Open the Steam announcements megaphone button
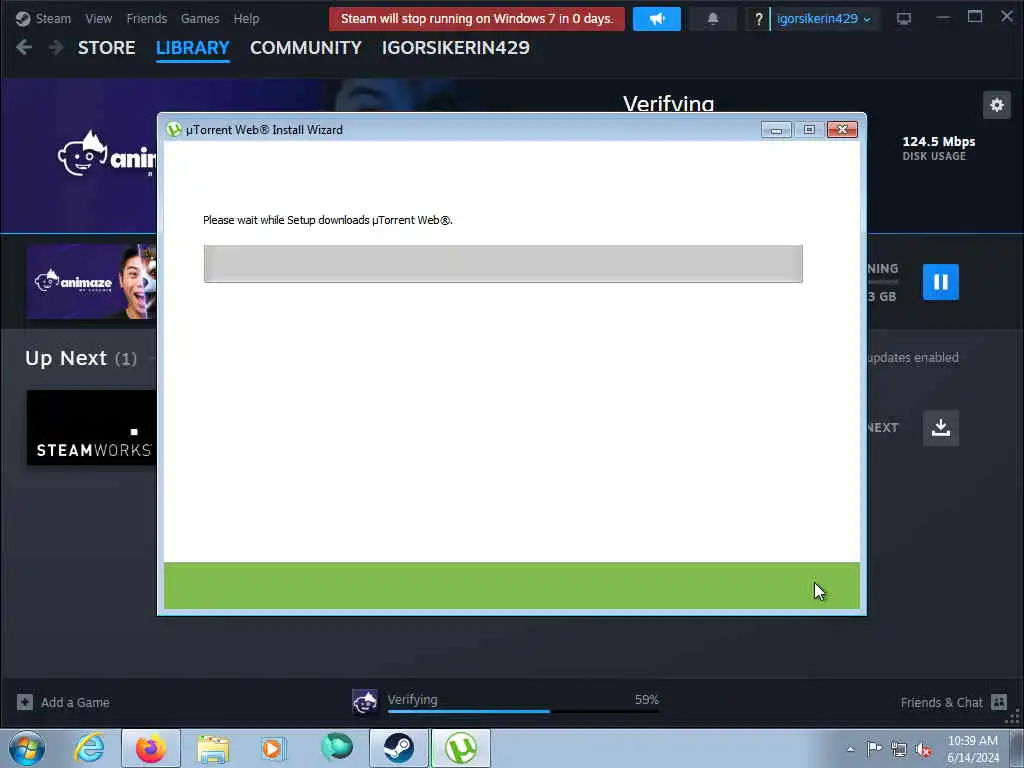1024x768 pixels. pos(657,19)
